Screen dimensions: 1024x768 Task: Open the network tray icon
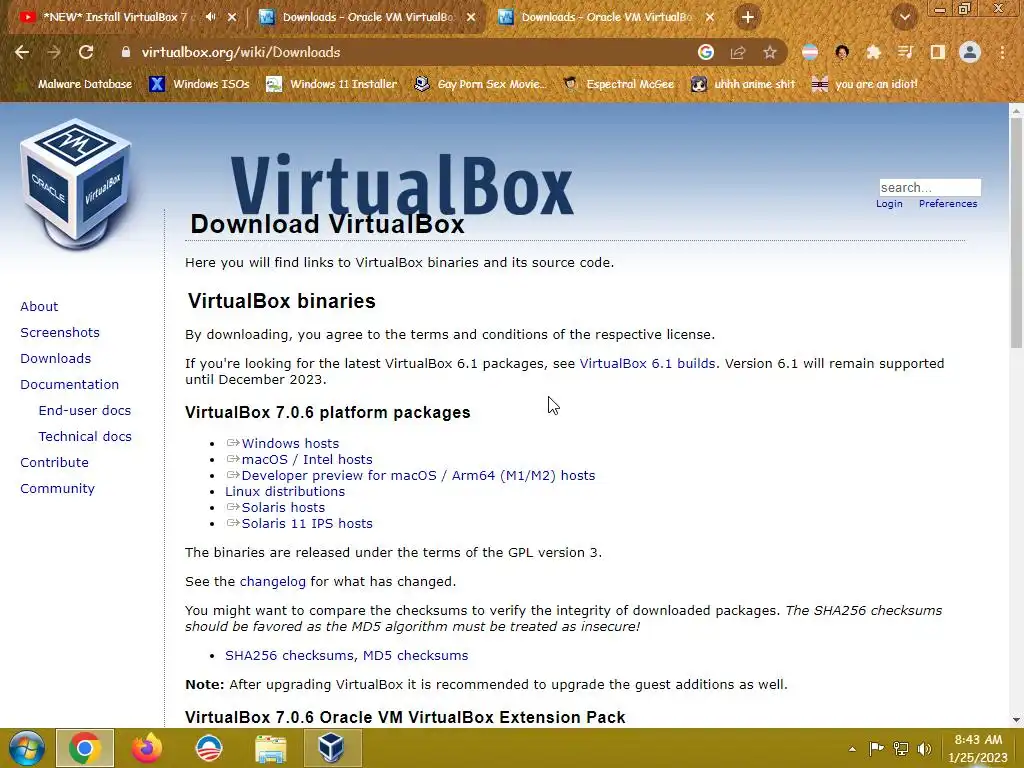tap(901, 748)
